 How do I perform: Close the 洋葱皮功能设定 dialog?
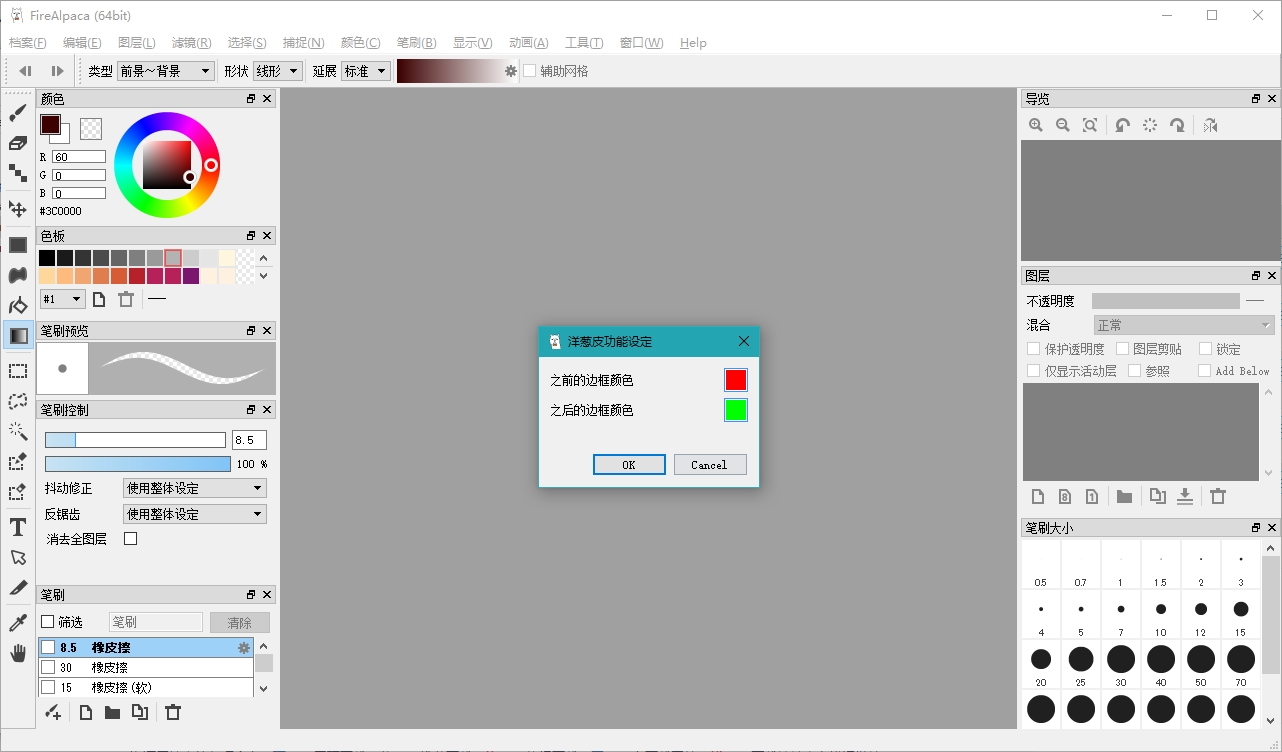[x=744, y=341]
